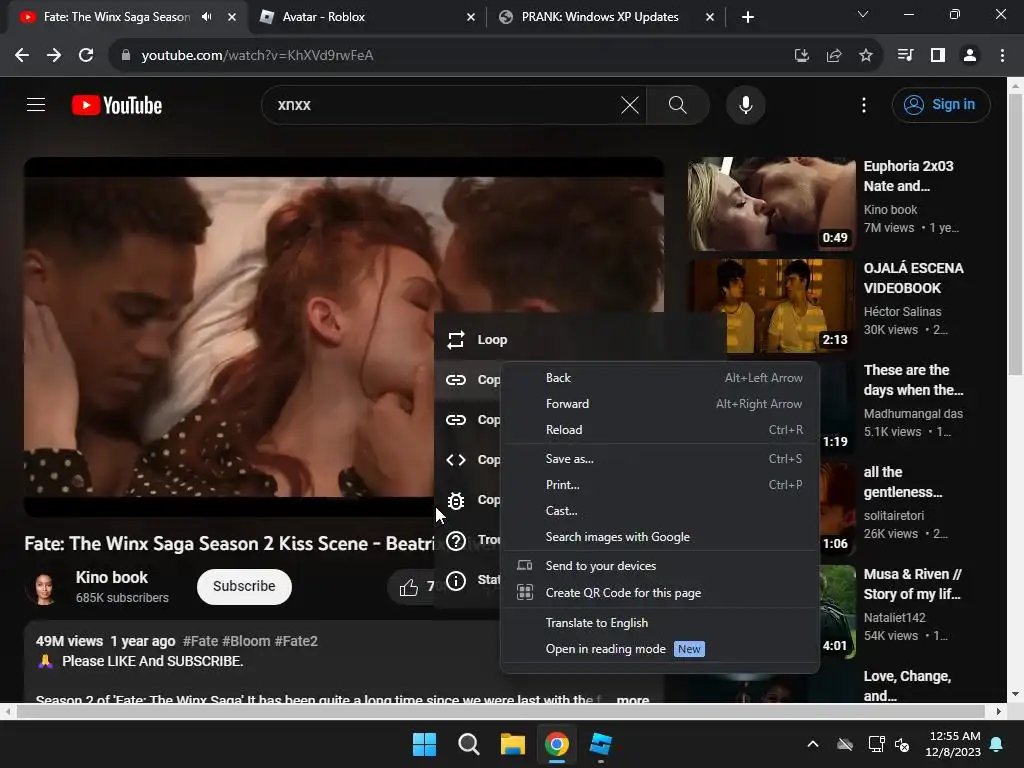Open YouTube settings three-dot menu
Viewport: 1024px width, 768px height.
coord(863,104)
